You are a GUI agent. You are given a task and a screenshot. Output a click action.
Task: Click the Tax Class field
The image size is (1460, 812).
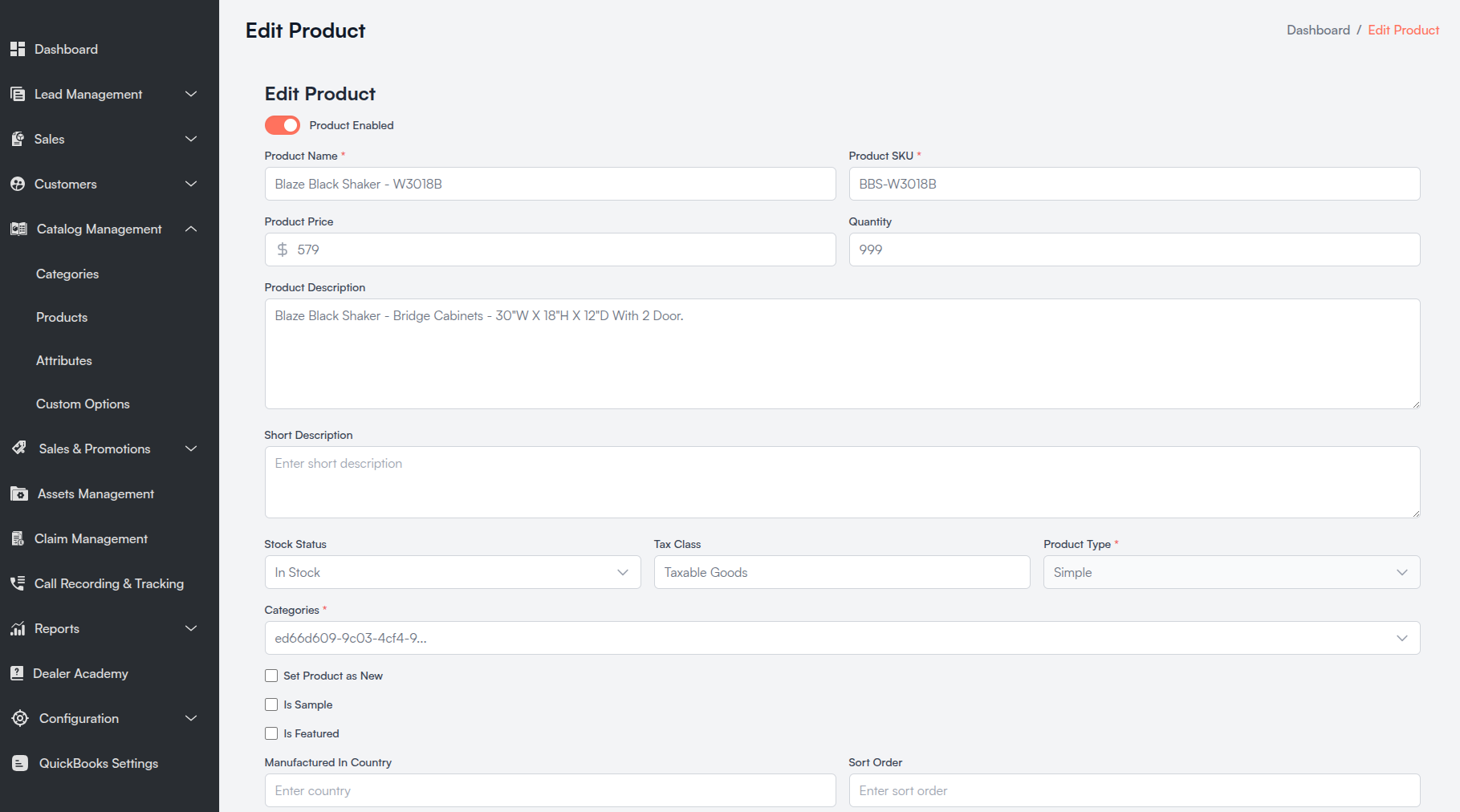pyautogui.click(x=842, y=572)
